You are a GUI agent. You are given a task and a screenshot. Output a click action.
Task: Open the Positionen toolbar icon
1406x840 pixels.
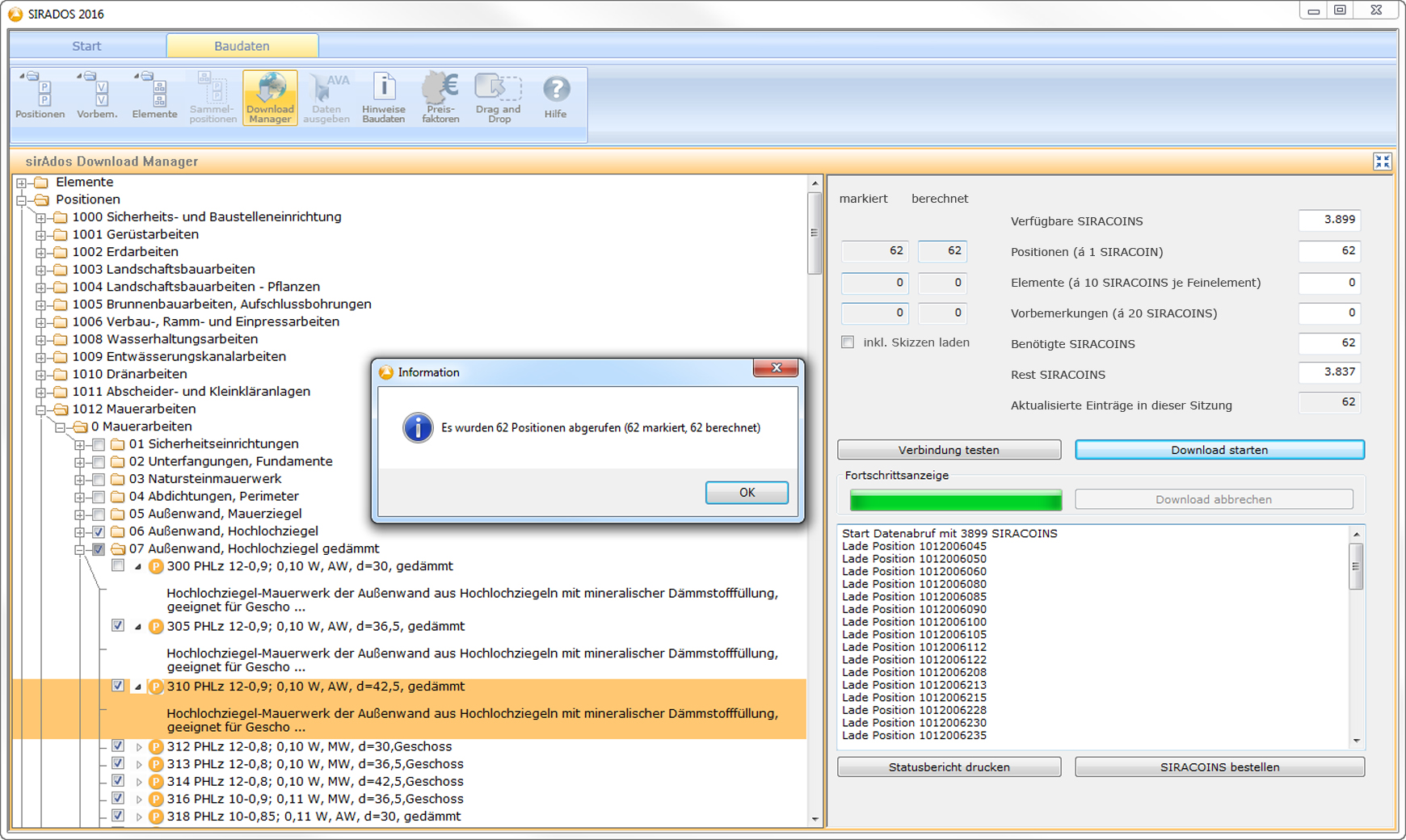(x=40, y=97)
